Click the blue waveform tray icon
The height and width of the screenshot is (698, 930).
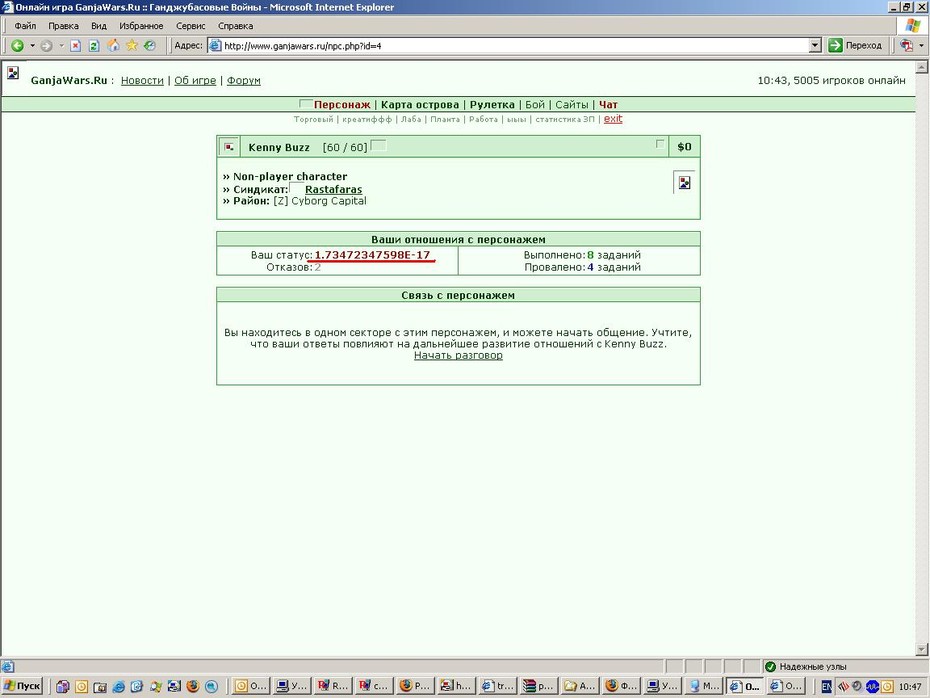[872, 687]
